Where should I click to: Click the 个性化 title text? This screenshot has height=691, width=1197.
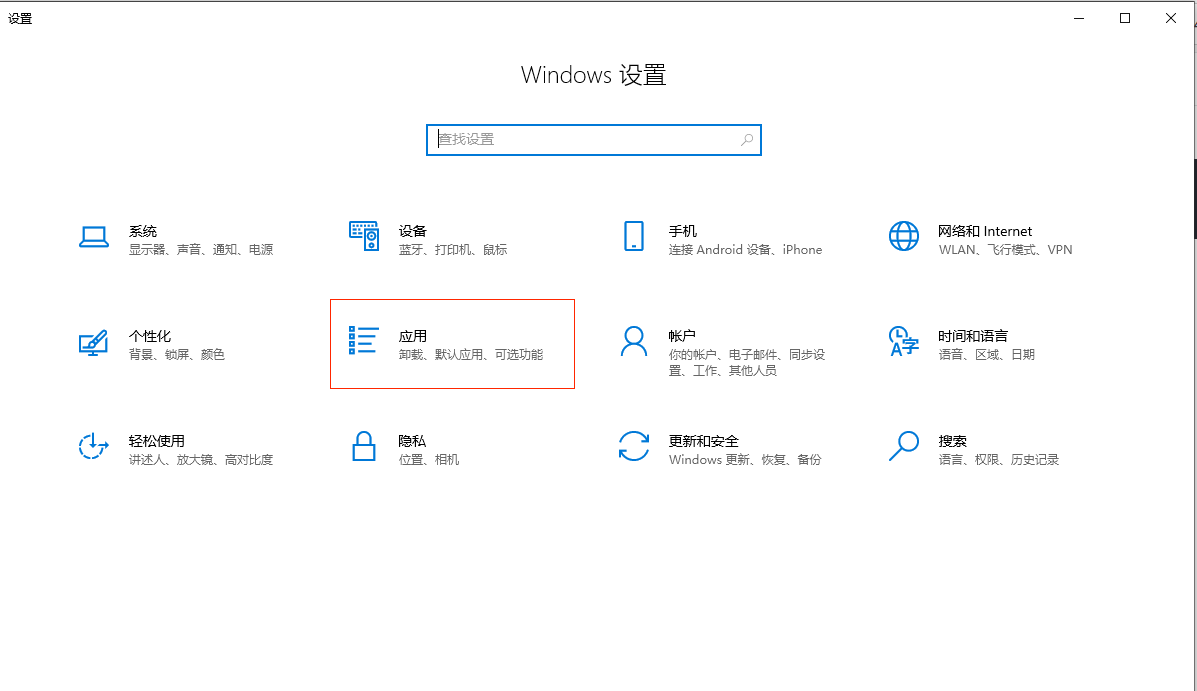[150, 336]
